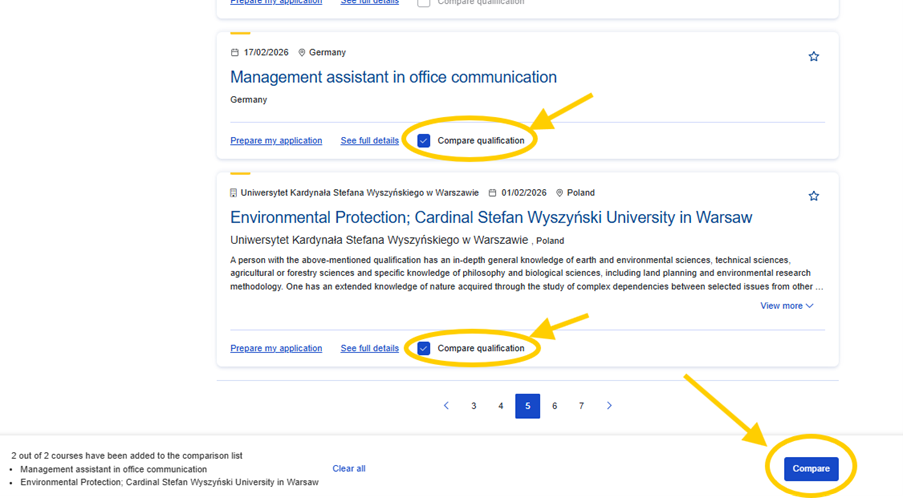This screenshot has width=903, height=498.
Task: Open page 7 of results
Action: tap(581, 406)
